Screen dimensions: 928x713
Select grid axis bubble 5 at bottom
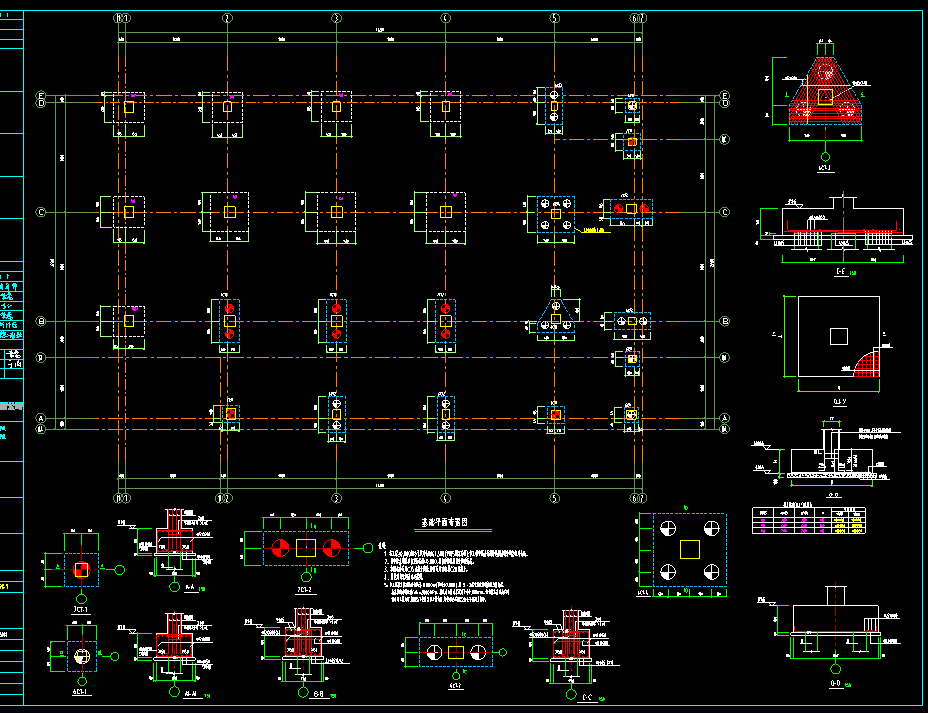[555, 498]
